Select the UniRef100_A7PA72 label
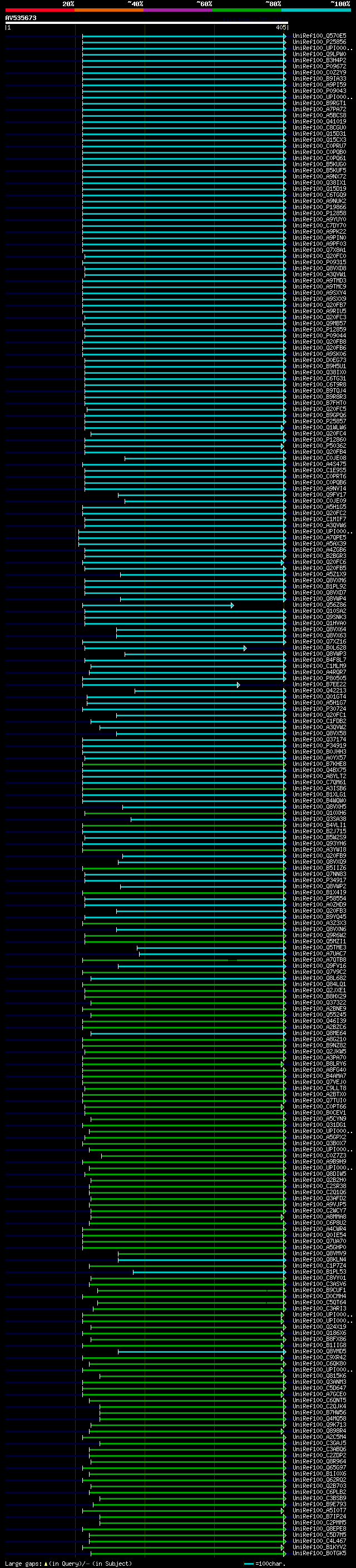 click(319, 109)
